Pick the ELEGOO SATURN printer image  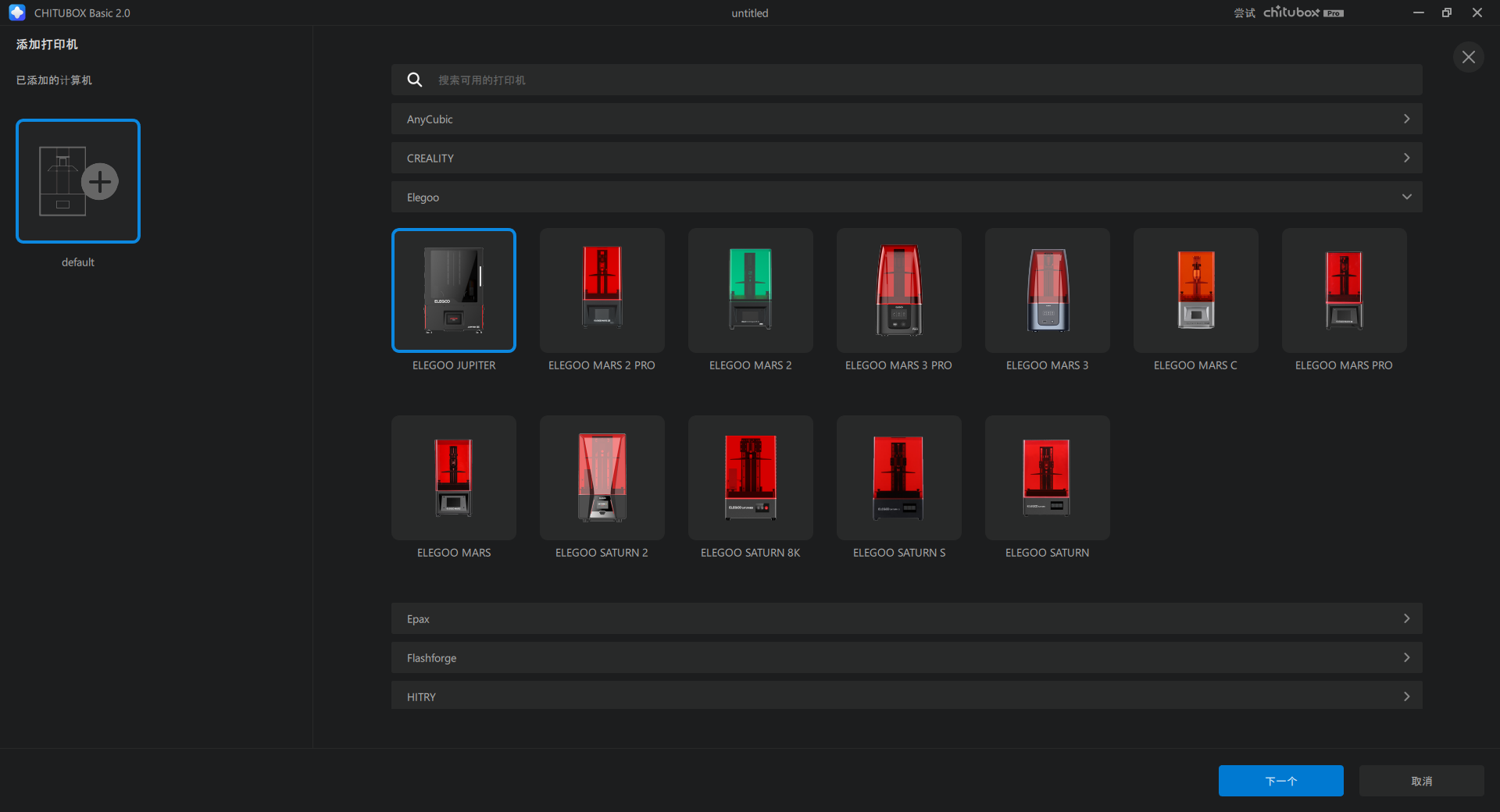pyautogui.click(x=1048, y=478)
